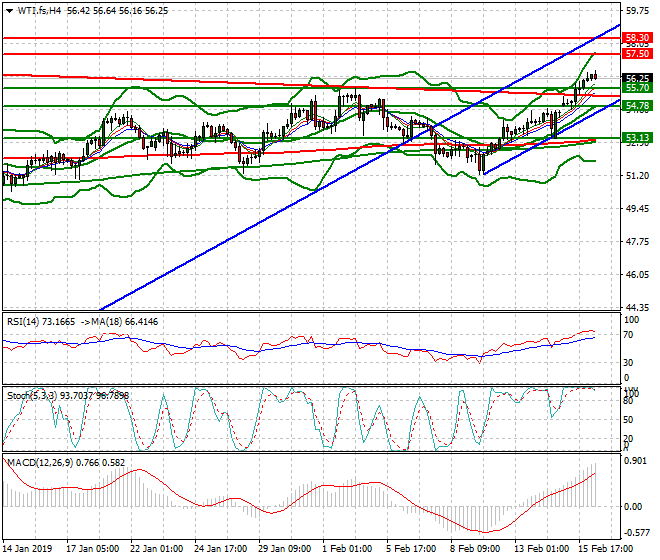This screenshot has width=660, height=560.
Task: Click the 46.05 price axis value
Action: click(637, 275)
